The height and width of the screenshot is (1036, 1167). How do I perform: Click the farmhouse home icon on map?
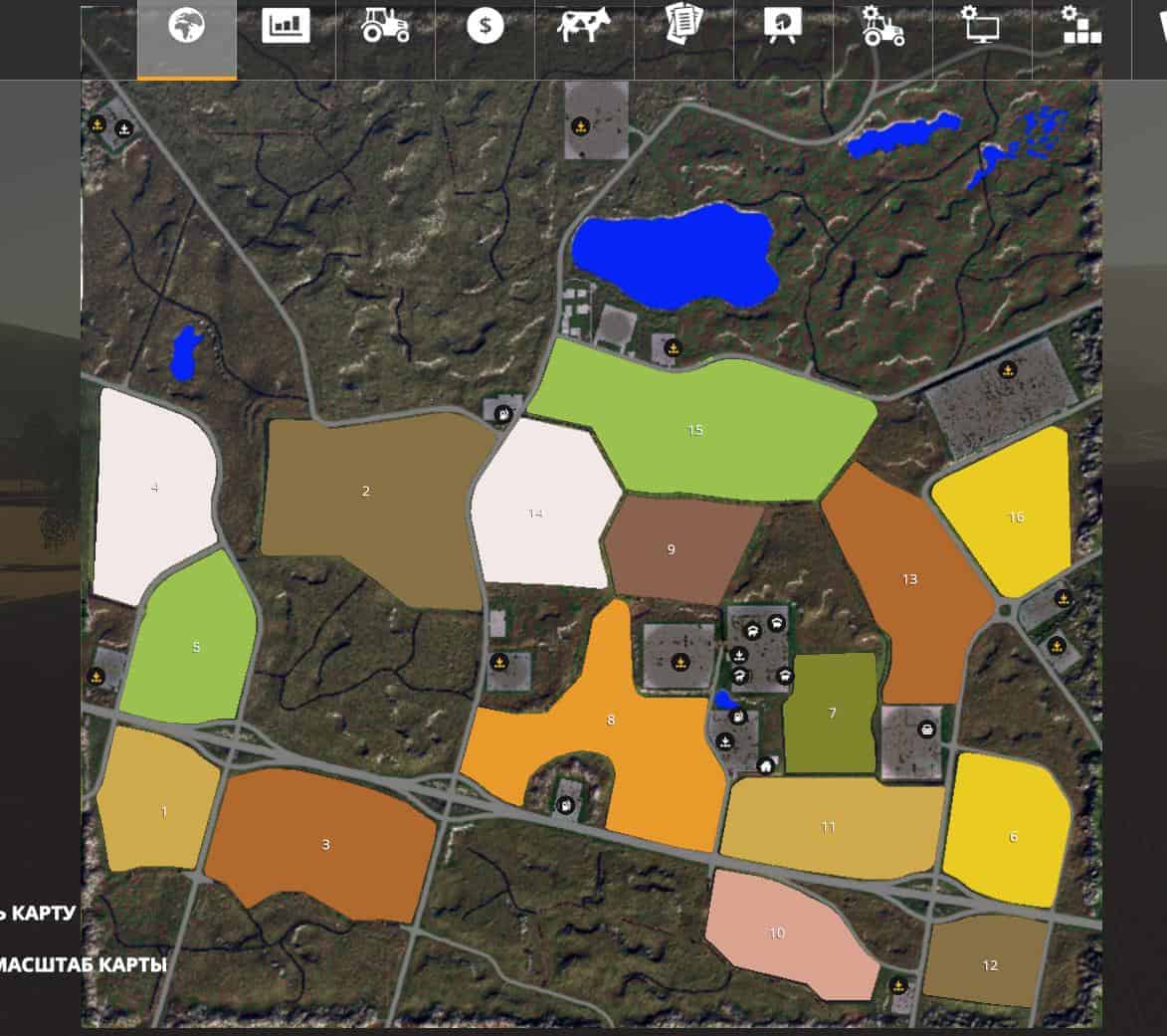766,765
